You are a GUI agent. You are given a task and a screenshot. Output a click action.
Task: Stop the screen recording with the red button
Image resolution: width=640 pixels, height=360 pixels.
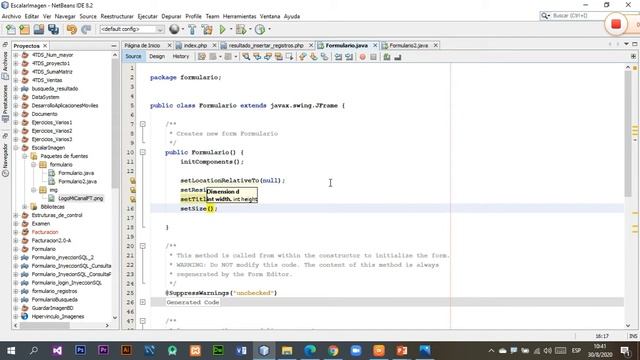616,24
